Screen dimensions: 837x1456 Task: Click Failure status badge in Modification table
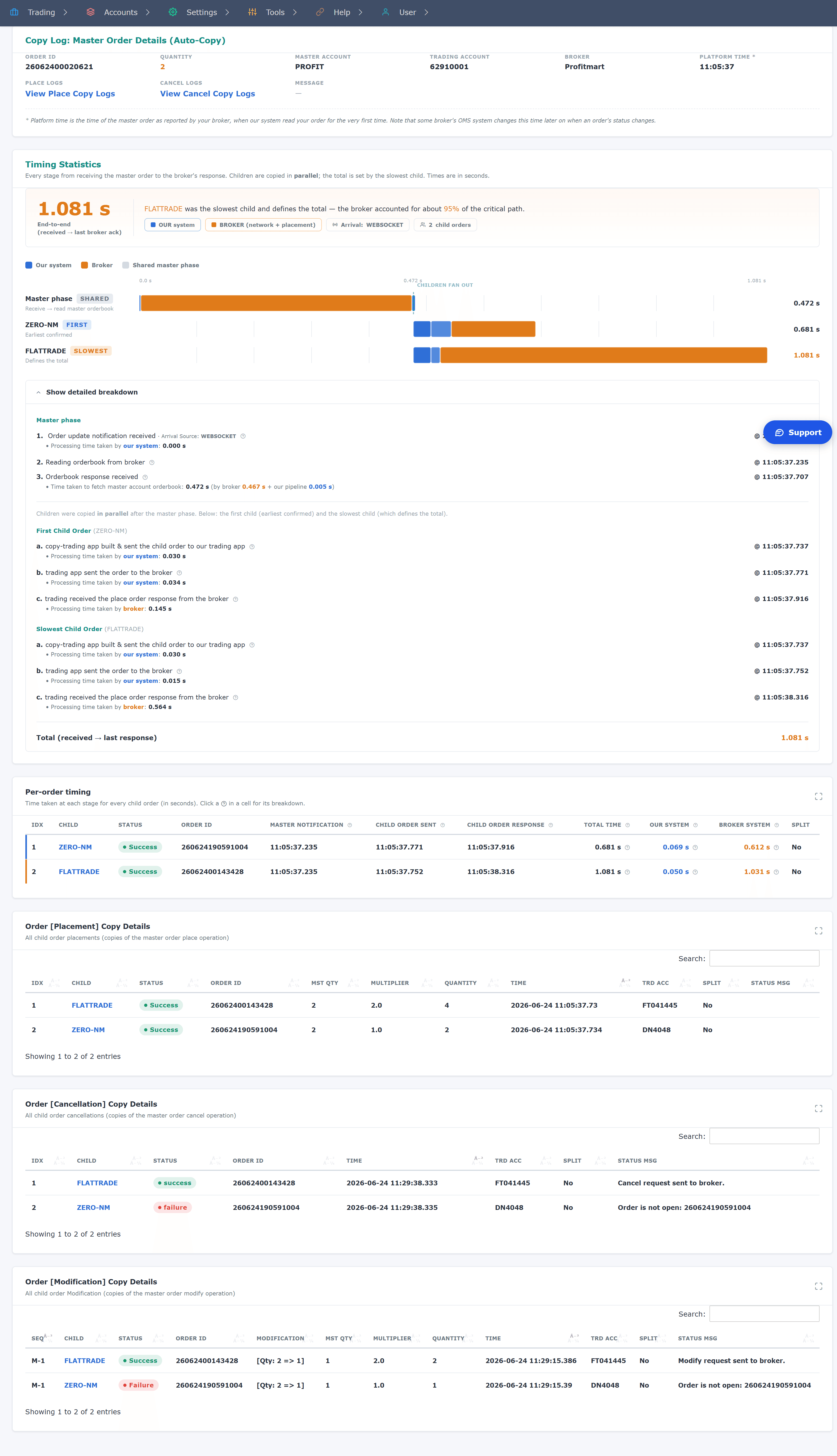[x=139, y=1385]
